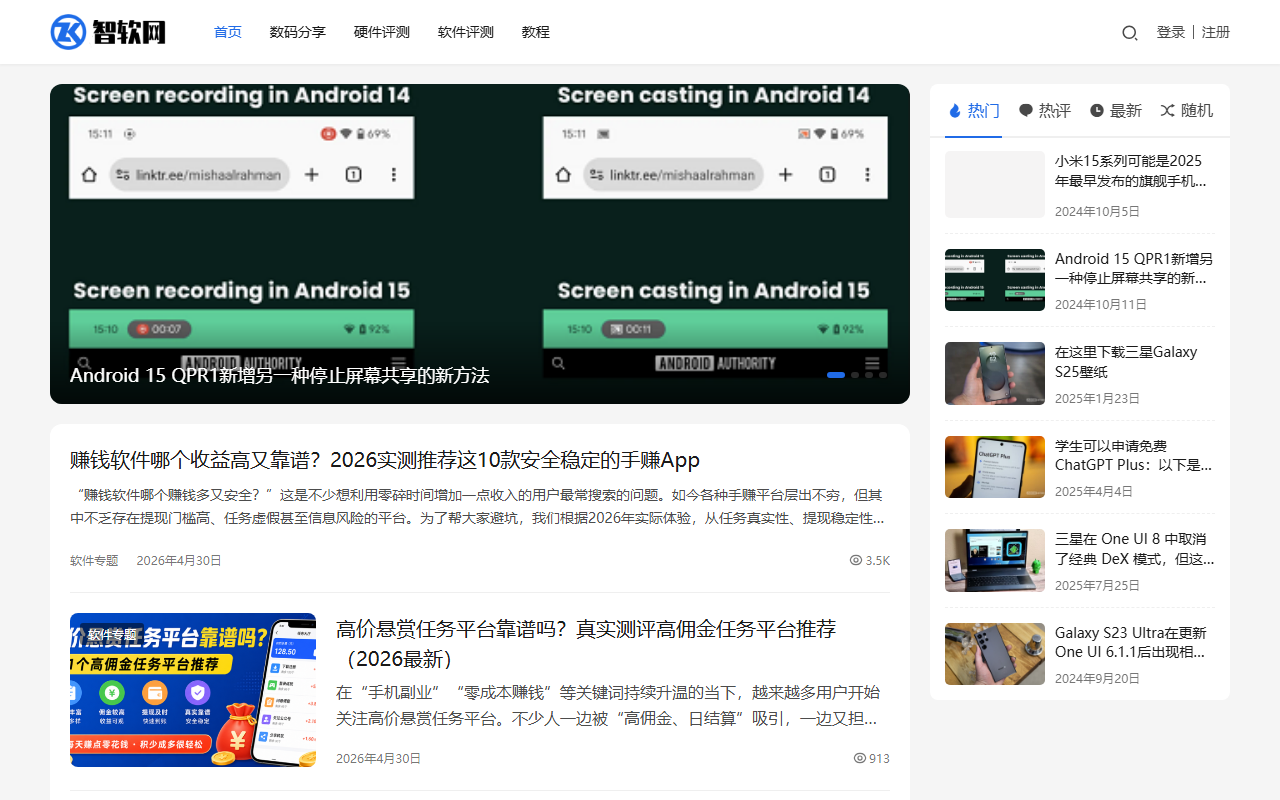Click the 登录 link

1171,32
